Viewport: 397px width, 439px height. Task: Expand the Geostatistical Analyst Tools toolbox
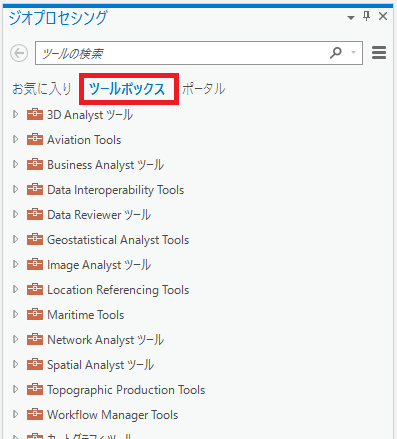[15, 239]
